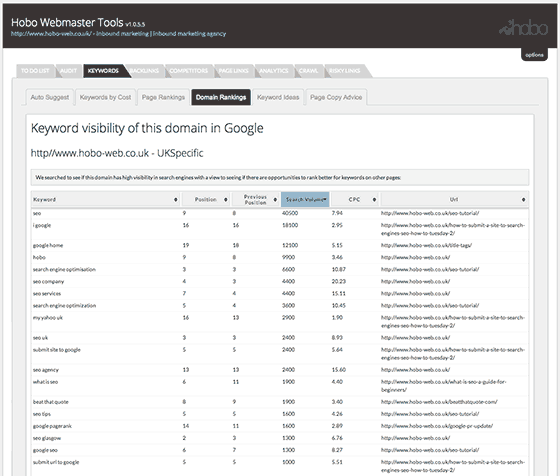
Task: Open the PAGE LINKS tab
Action: pyautogui.click(x=234, y=71)
